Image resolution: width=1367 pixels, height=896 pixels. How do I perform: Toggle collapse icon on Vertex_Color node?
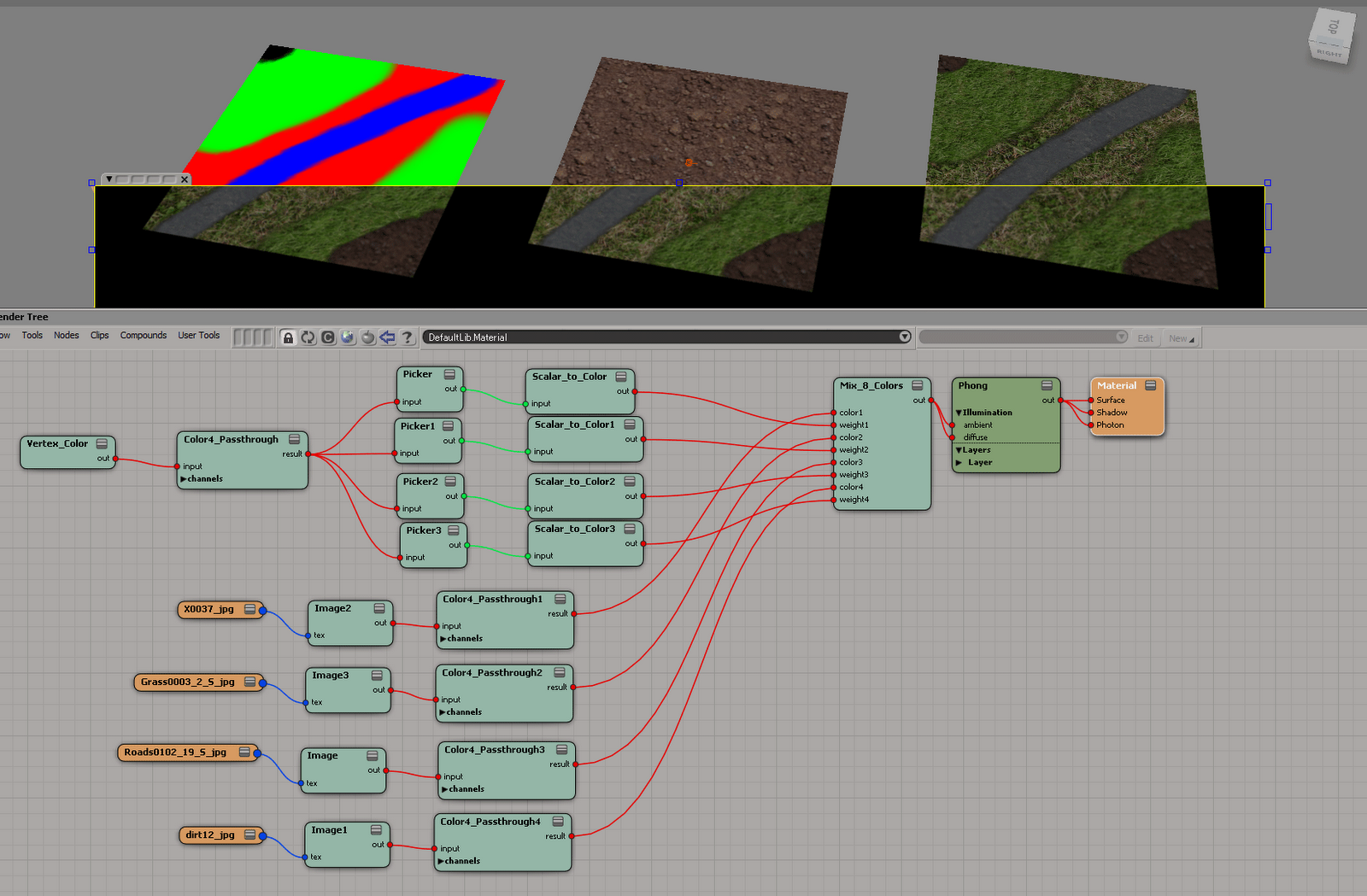click(x=102, y=443)
